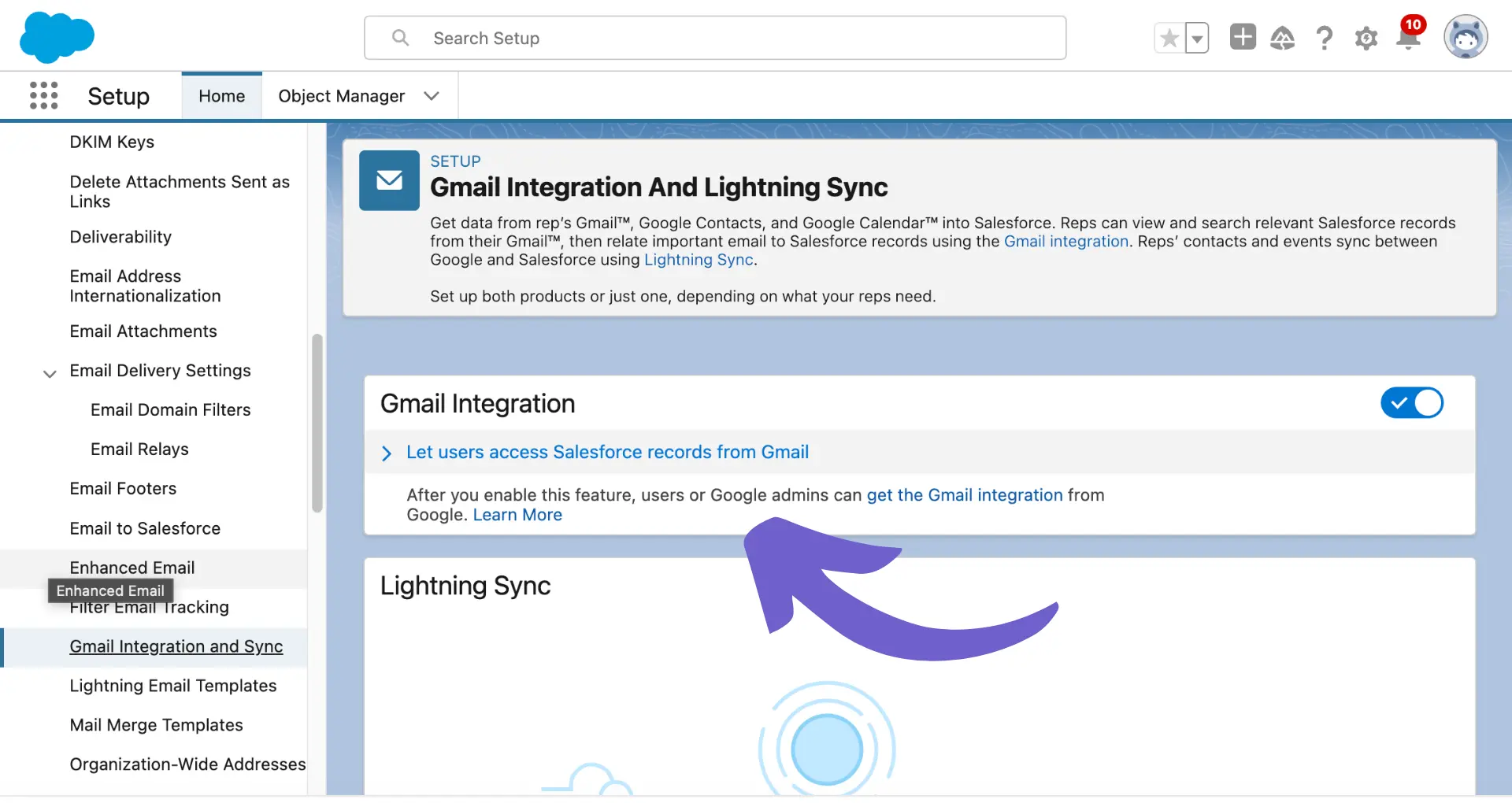This screenshot has height=803, width=1512.
Task: Open Email Delivery Settings item
Action: 160,371
